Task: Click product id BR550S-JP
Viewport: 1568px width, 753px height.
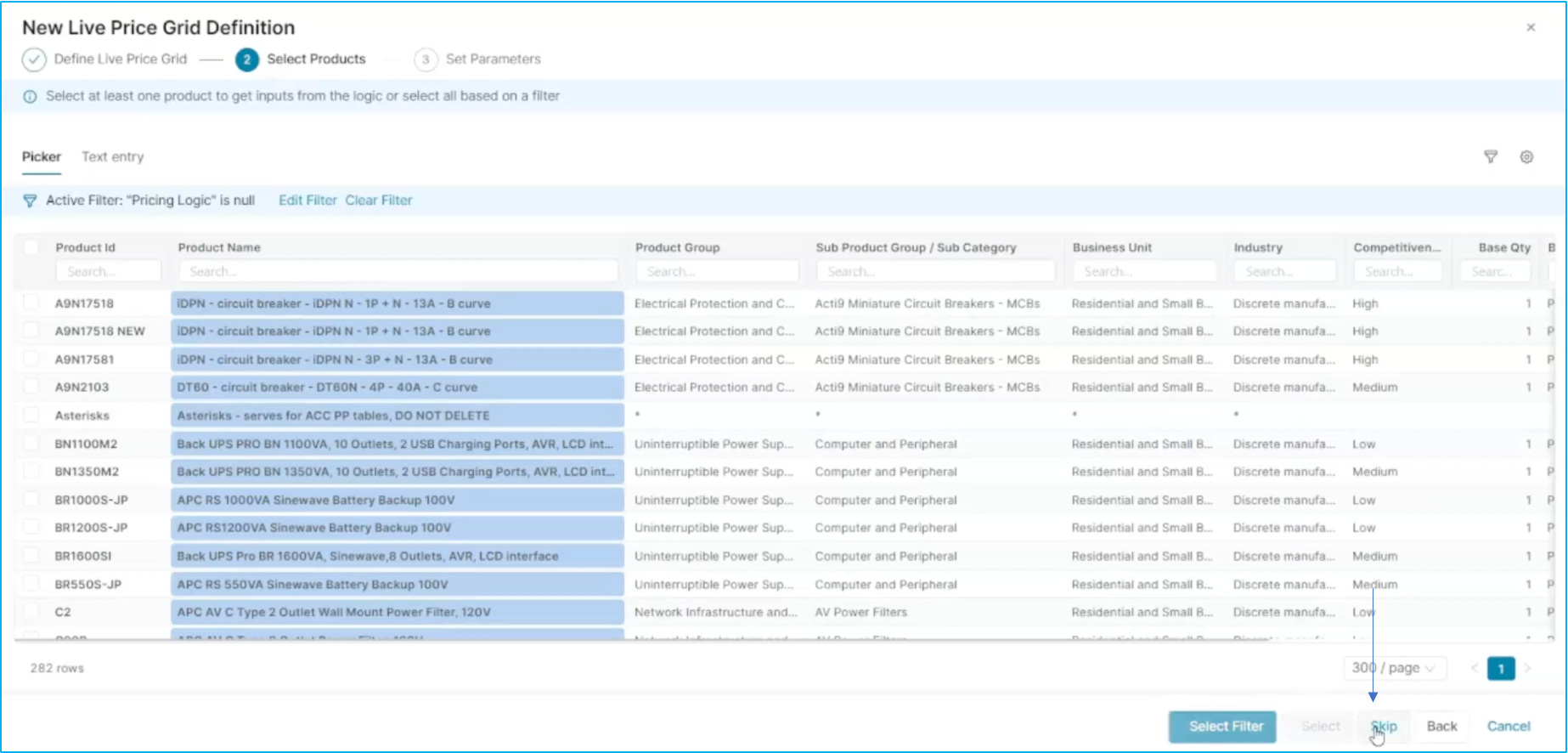Action: pyautogui.click(x=88, y=585)
